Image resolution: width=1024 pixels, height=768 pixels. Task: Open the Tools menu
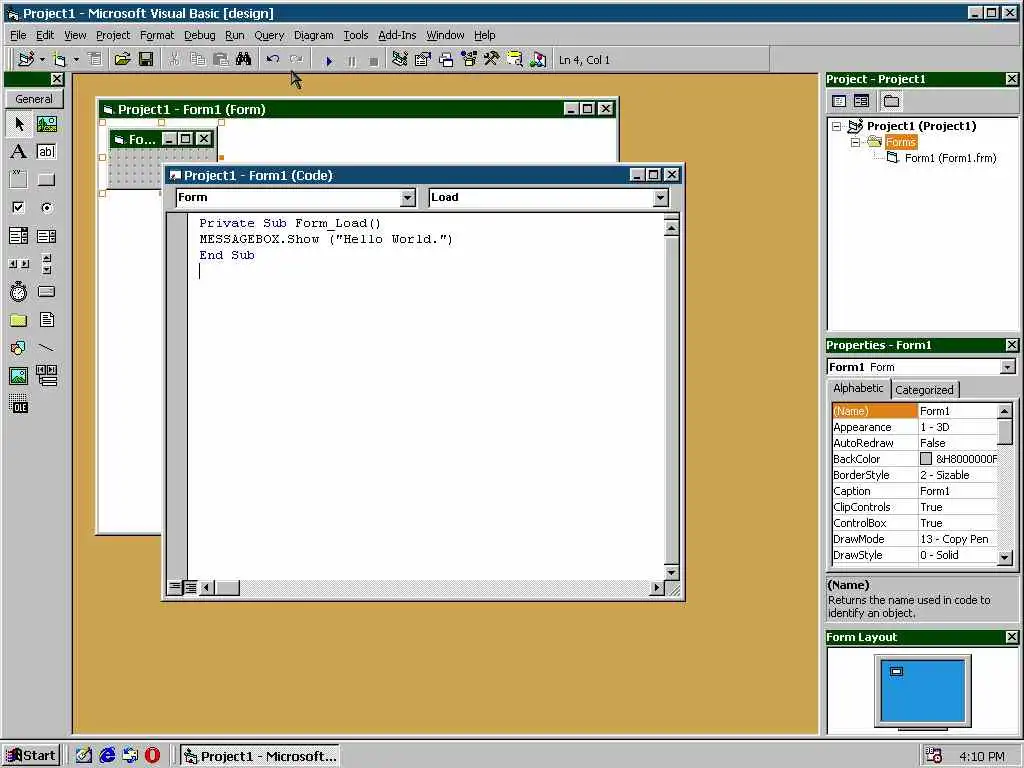pyautogui.click(x=356, y=35)
